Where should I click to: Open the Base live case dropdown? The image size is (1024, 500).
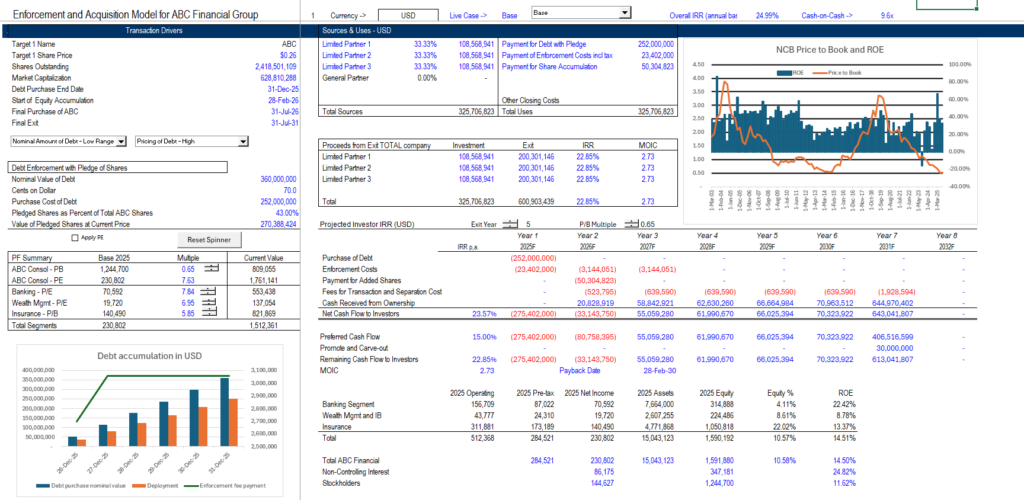tap(581, 12)
